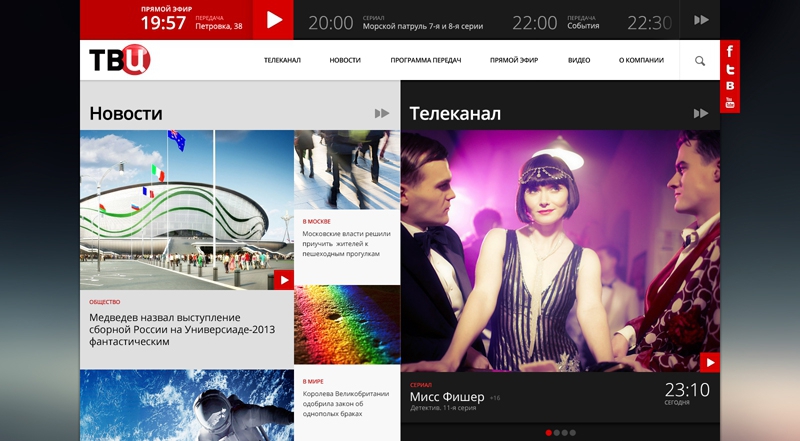Image resolution: width=800 pixels, height=441 pixels.
Task: Open search with the magnifier icon
Action: click(x=700, y=61)
